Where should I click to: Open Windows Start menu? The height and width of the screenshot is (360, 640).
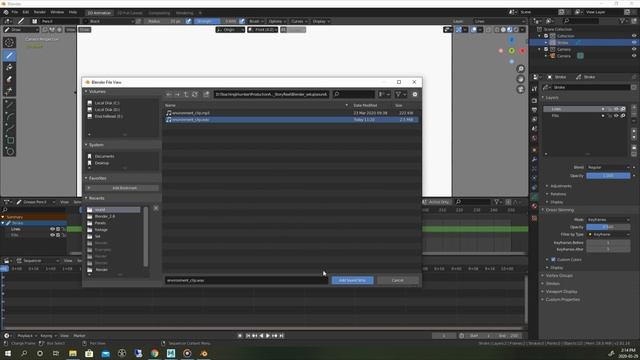click(7, 353)
